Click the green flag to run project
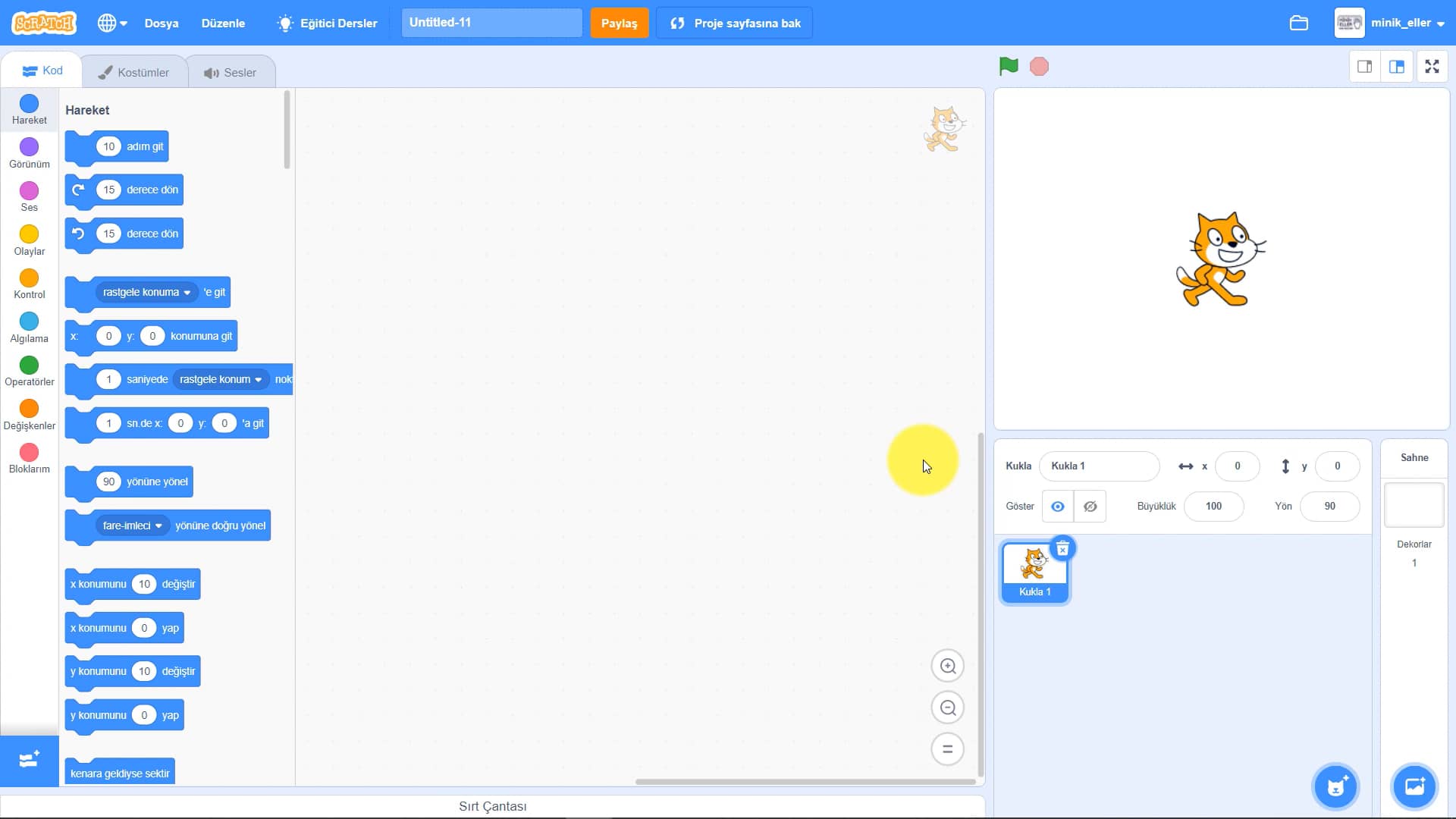This screenshot has height=819, width=1456. click(1008, 67)
